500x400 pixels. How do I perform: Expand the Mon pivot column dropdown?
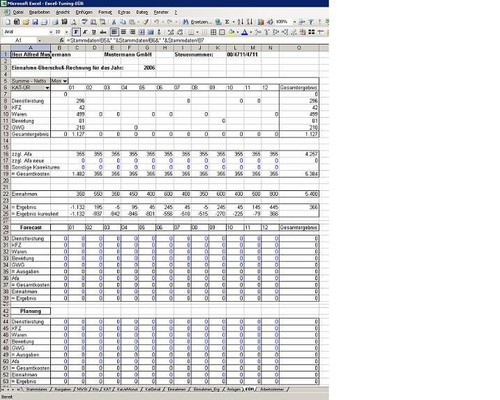(65, 81)
